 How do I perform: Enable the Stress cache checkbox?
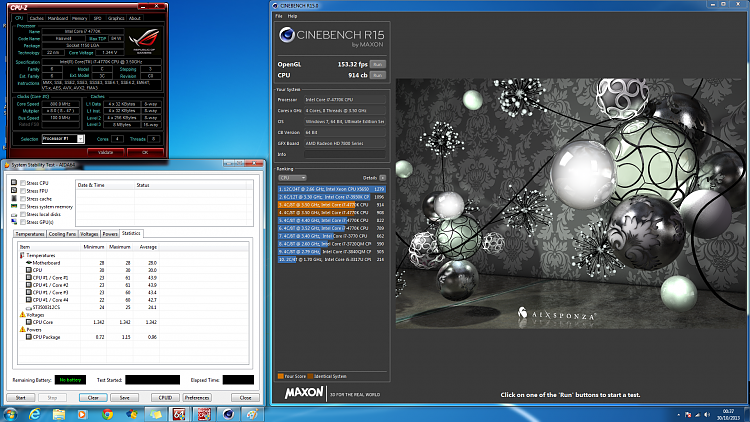point(22,199)
